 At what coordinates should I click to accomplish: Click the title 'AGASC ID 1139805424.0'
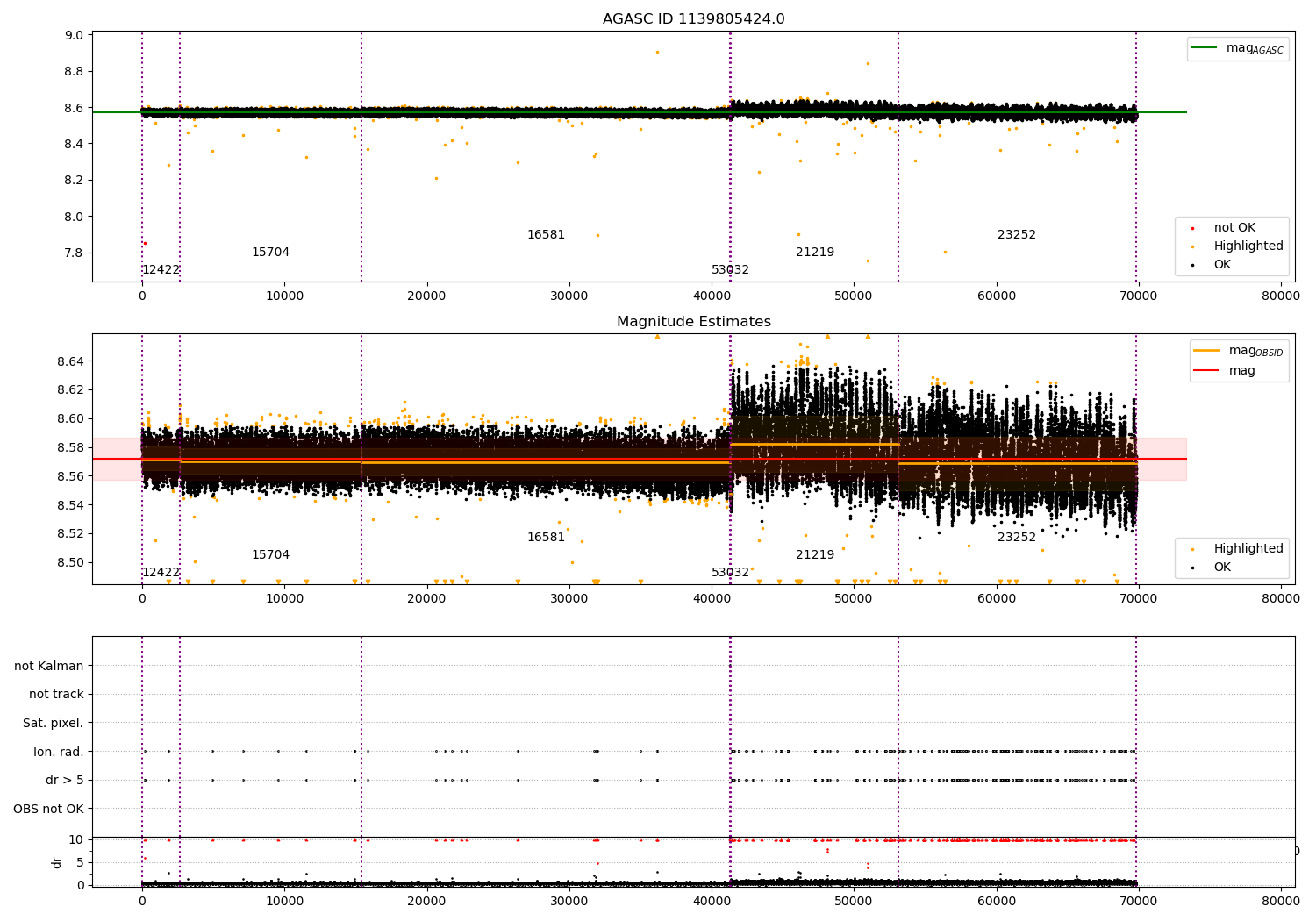coord(693,19)
